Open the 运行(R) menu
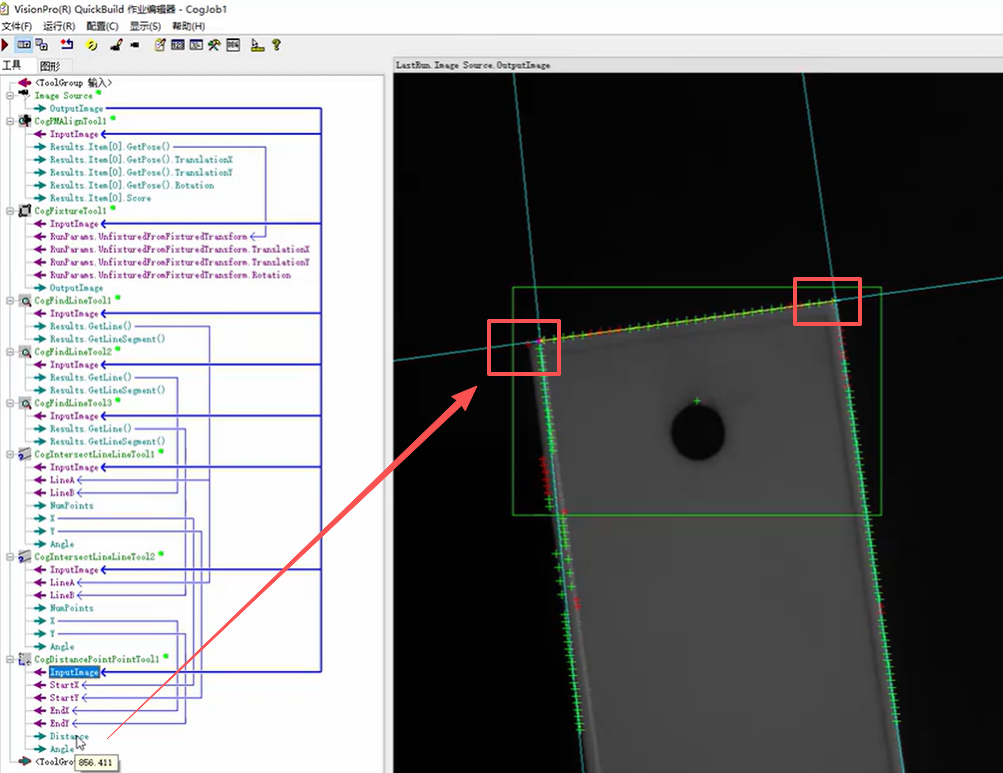The height and width of the screenshot is (773, 1003). (59, 26)
